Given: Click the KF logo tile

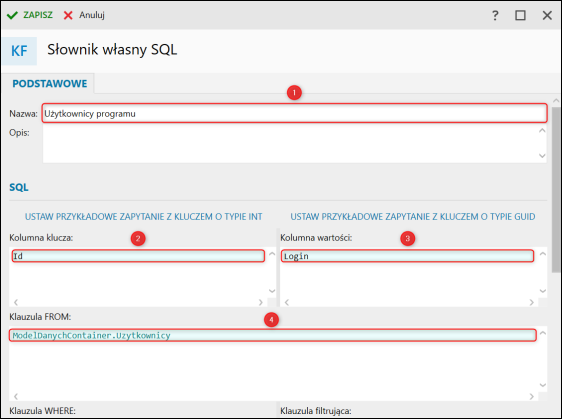Looking at the screenshot, I should [19, 51].
